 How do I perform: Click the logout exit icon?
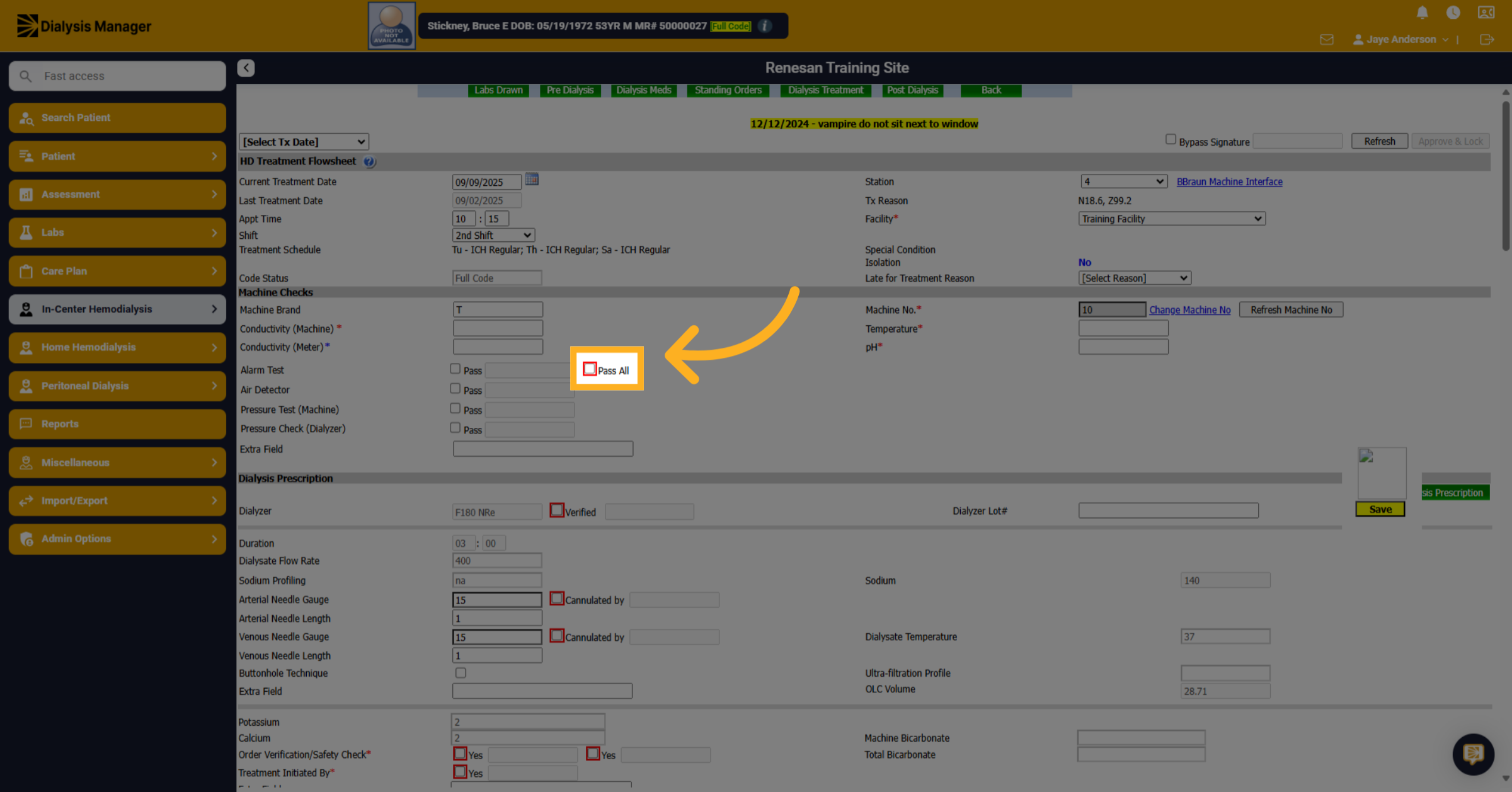tap(1486, 40)
